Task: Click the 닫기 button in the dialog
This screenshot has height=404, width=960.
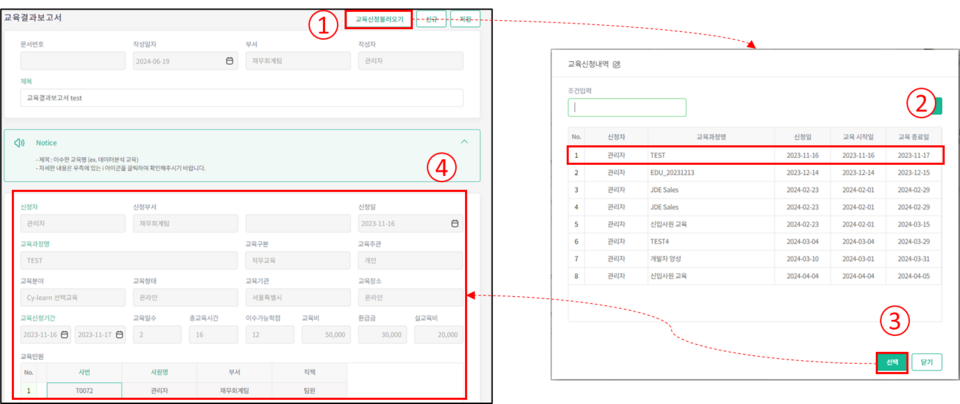Action: [927, 361]
